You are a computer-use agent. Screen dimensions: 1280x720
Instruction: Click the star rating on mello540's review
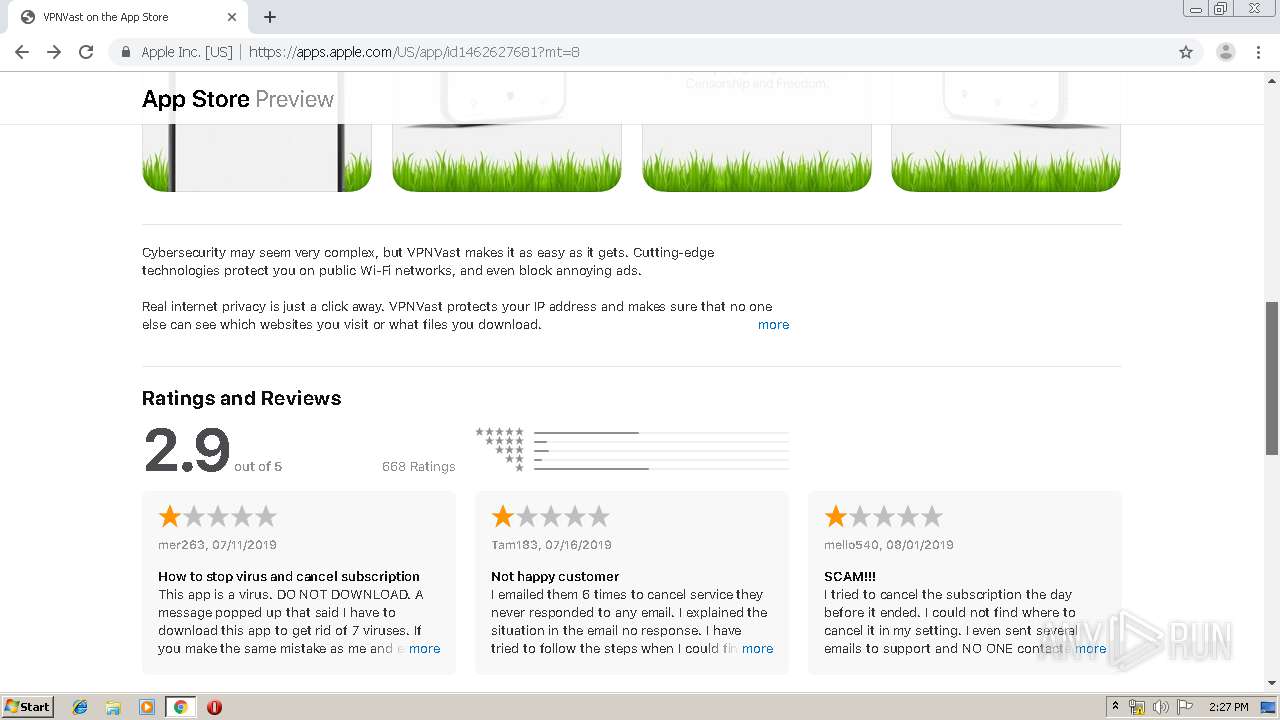point(883,516)
